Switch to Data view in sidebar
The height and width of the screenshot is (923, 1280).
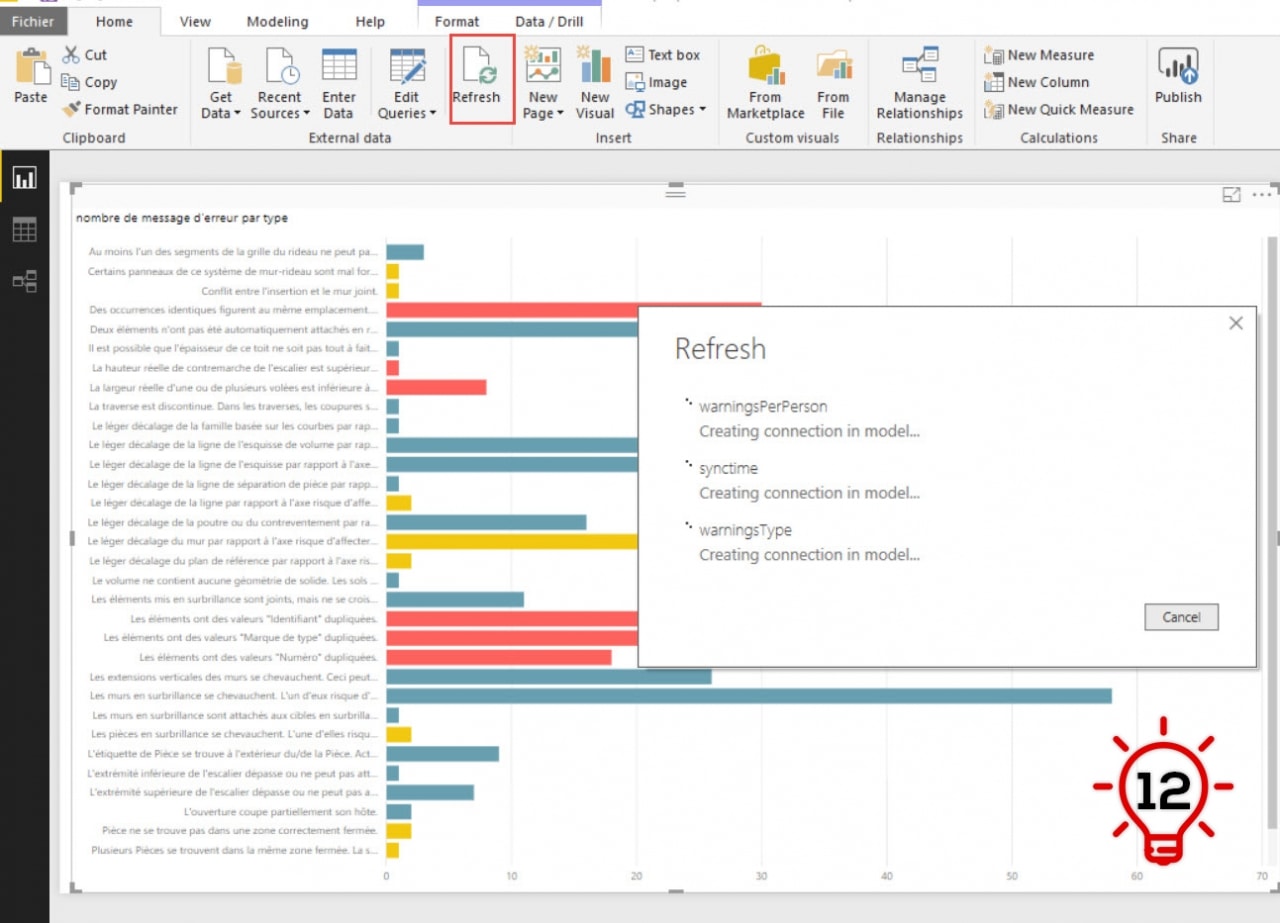(24, 230)
